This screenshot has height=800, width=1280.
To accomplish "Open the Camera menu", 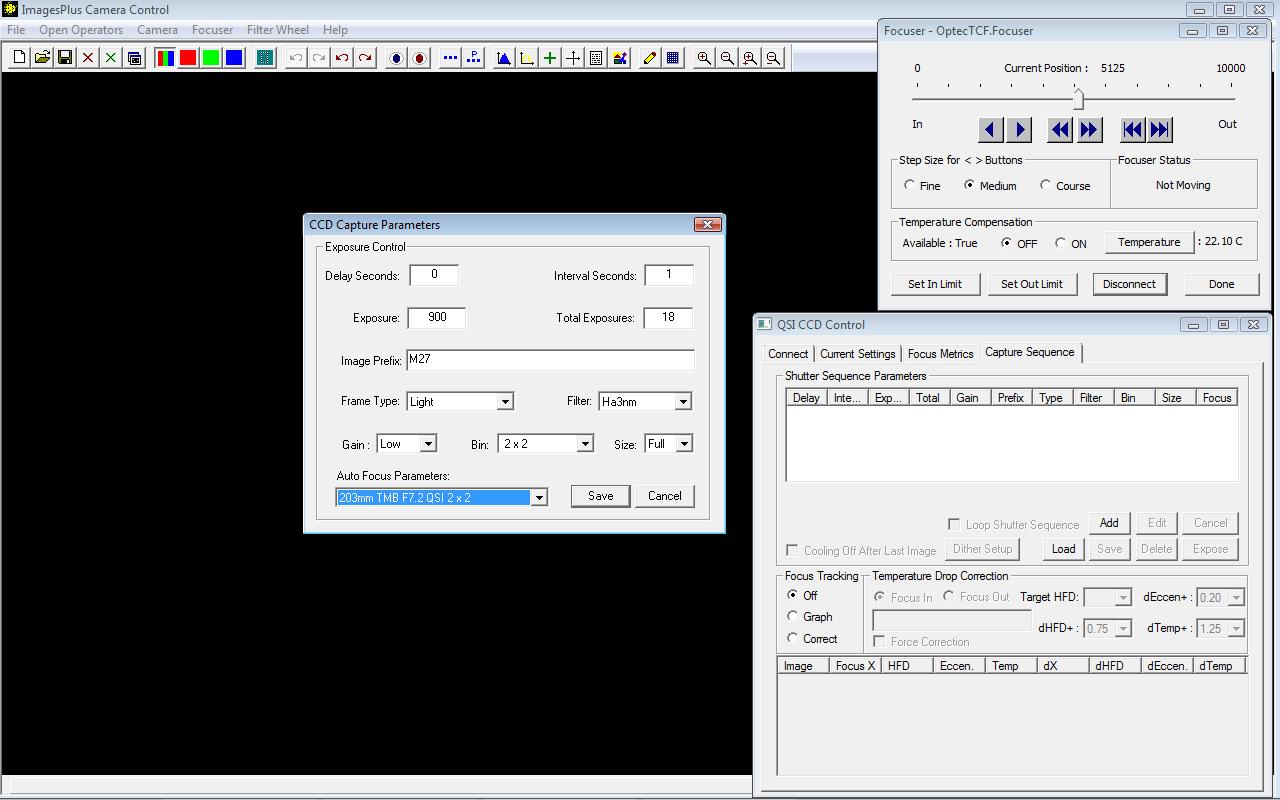I will tap(157, 30).
